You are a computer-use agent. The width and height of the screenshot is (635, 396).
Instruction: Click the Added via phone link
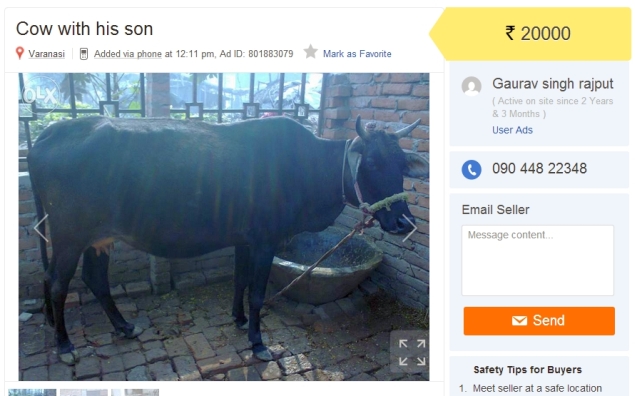coord(128,54)
